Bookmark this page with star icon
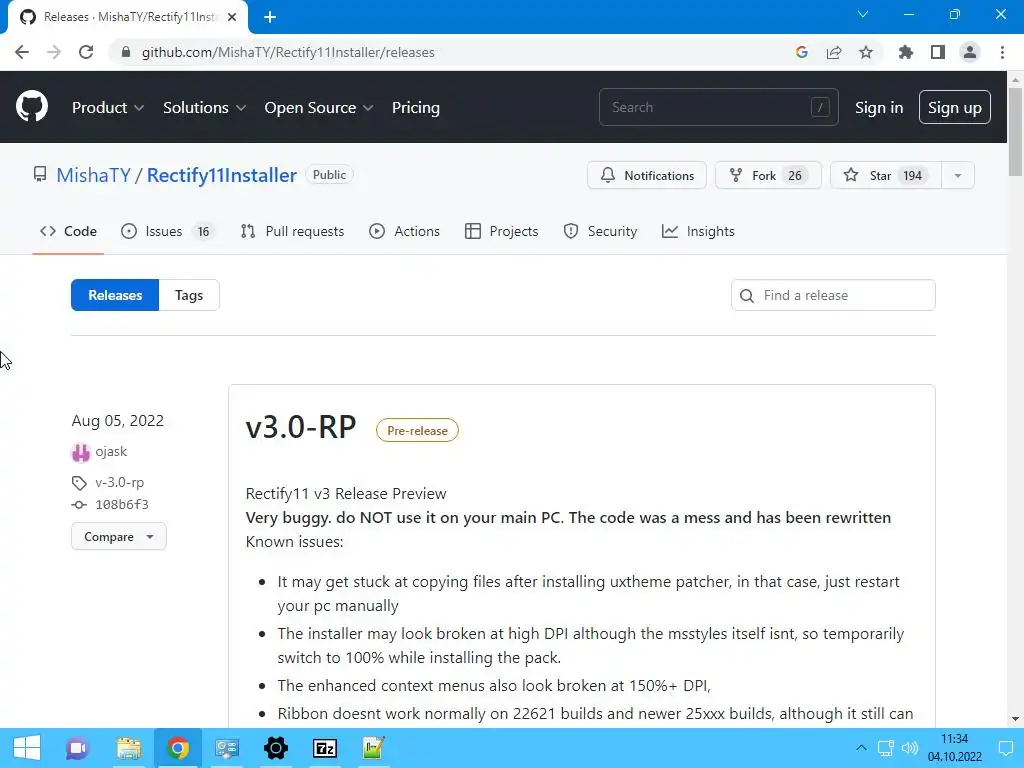Viewport: 1024px width, 768px height. (x=866, y=52)
